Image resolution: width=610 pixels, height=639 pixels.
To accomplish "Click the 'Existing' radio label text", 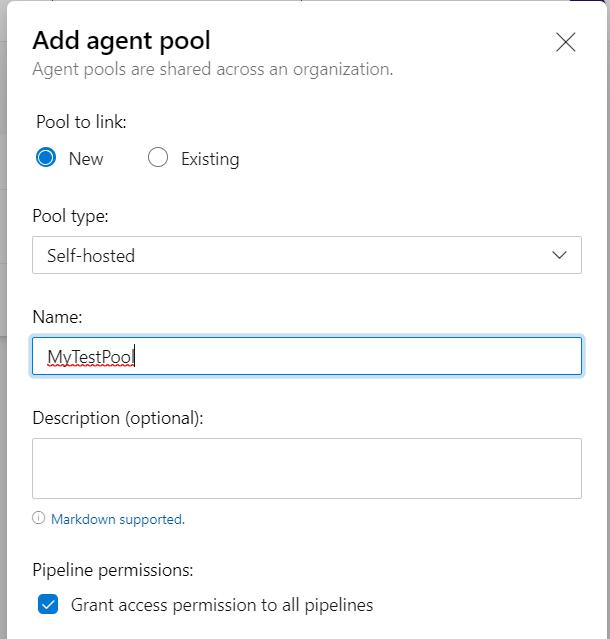I will [x=210, y=159].
